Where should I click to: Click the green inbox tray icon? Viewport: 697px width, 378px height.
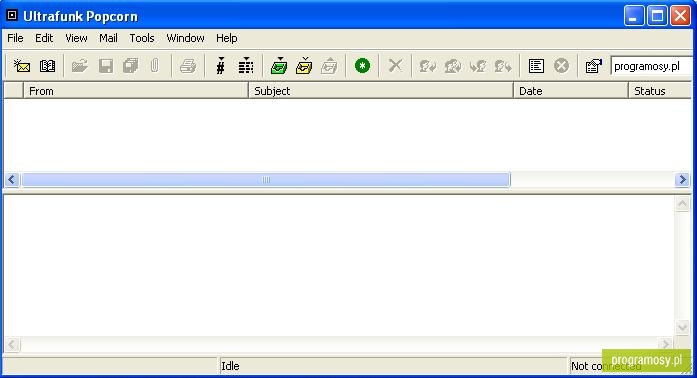(279, 66)
